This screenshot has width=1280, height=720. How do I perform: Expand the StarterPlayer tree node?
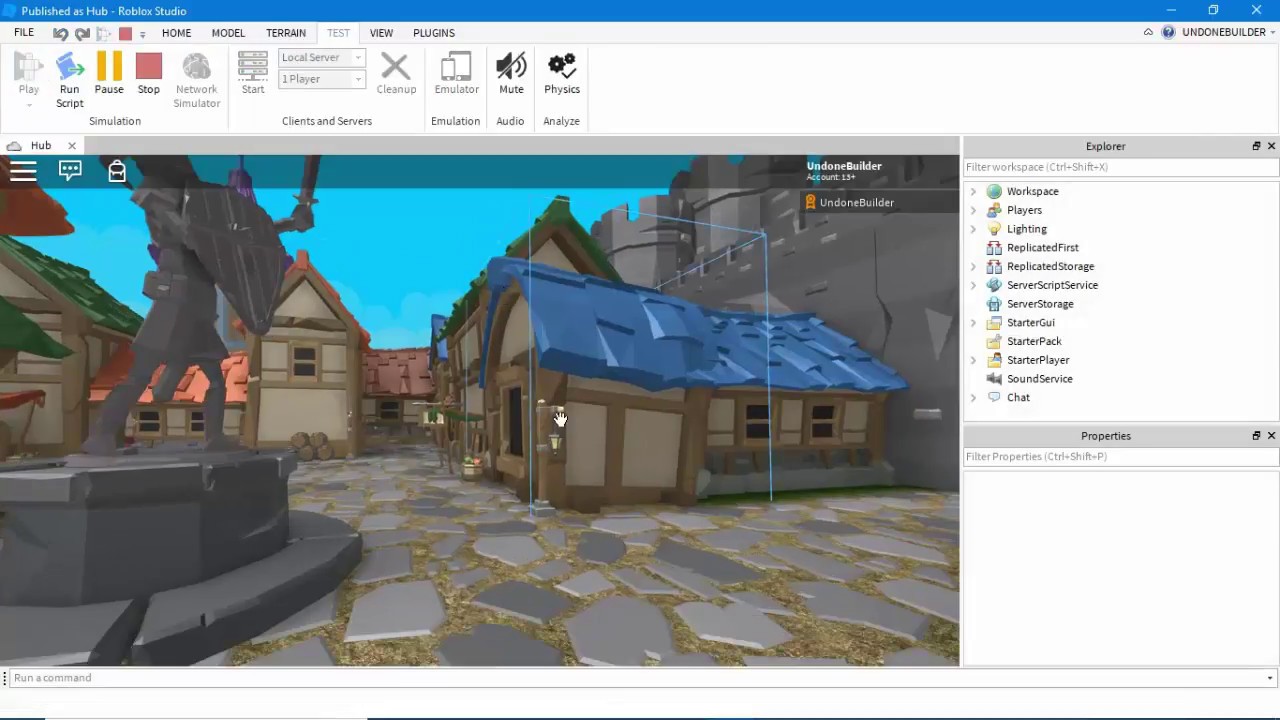(973, 360)
